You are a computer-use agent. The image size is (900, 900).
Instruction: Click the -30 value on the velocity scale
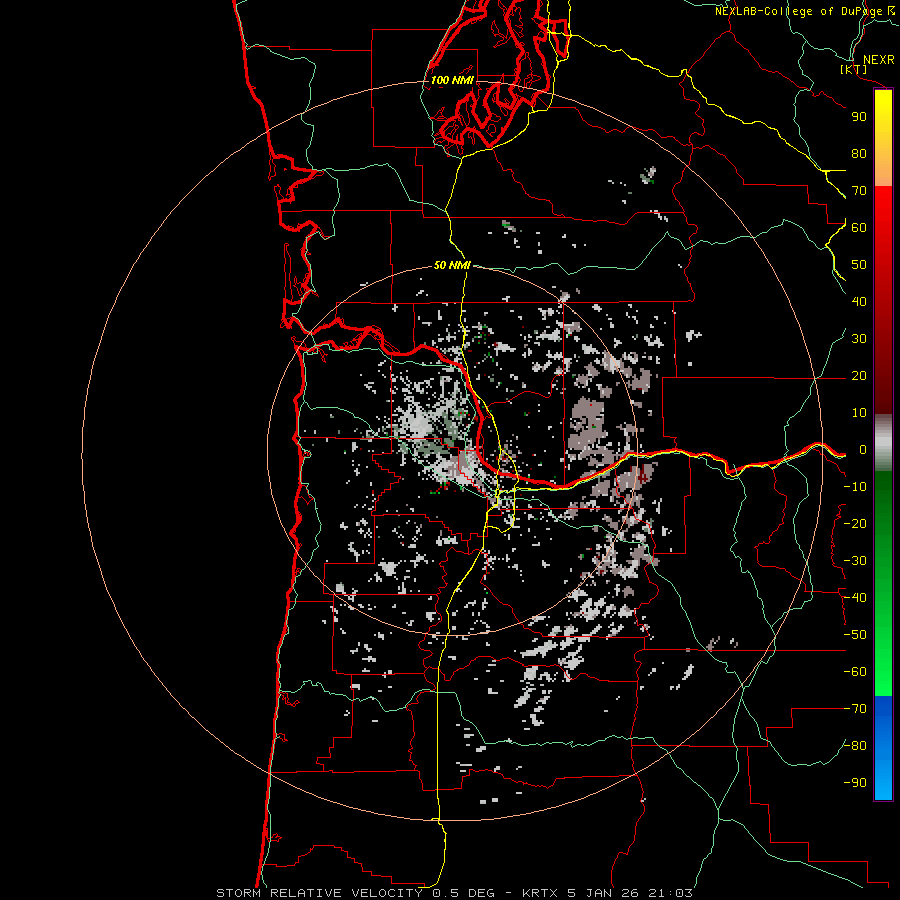coord(855,561)
